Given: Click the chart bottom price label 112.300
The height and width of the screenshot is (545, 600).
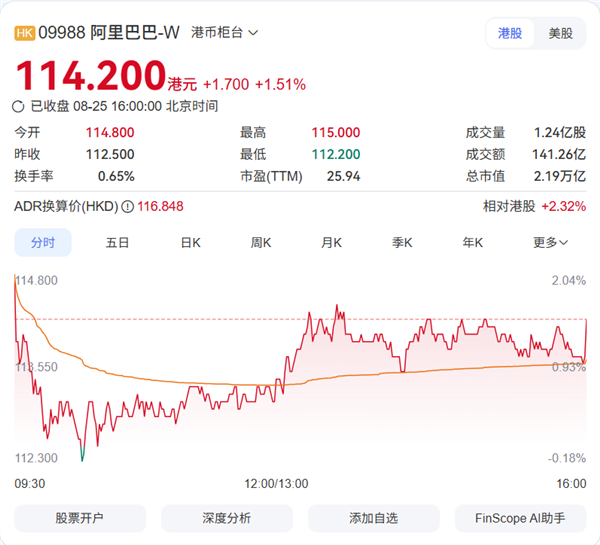Looking at the screenshot, I should click(x=36, y=458).
